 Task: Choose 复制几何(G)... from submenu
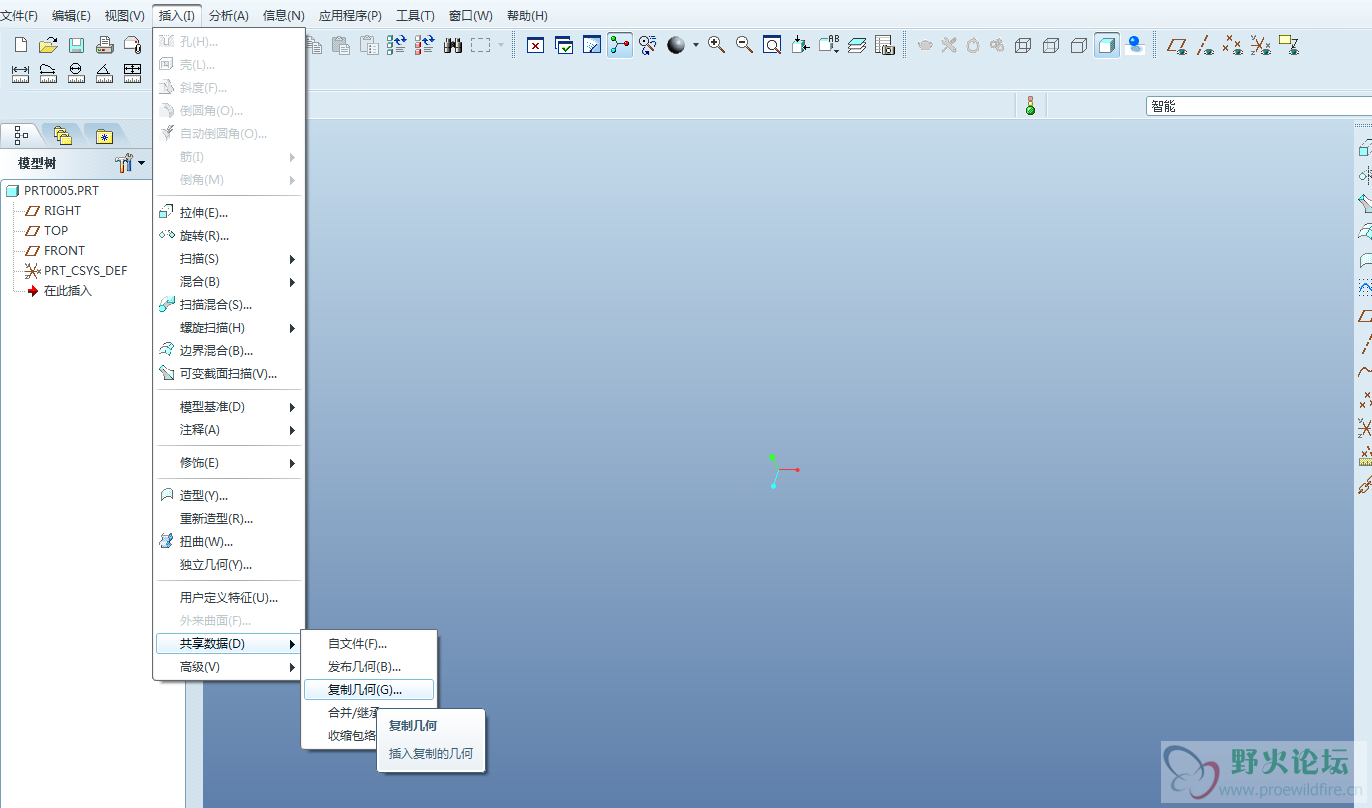point(369,690)
